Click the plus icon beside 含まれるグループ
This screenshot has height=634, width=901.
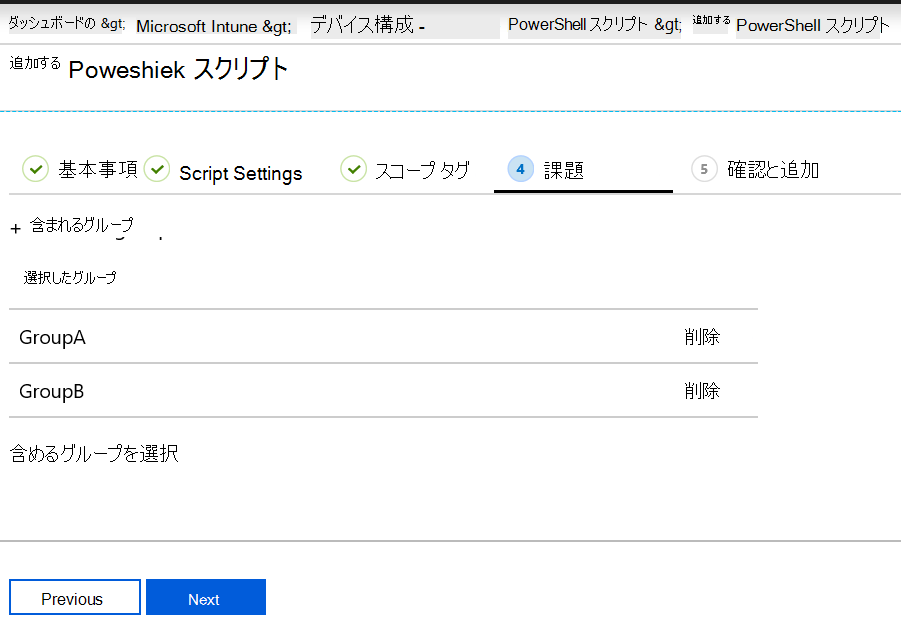(x=16, y=229)
